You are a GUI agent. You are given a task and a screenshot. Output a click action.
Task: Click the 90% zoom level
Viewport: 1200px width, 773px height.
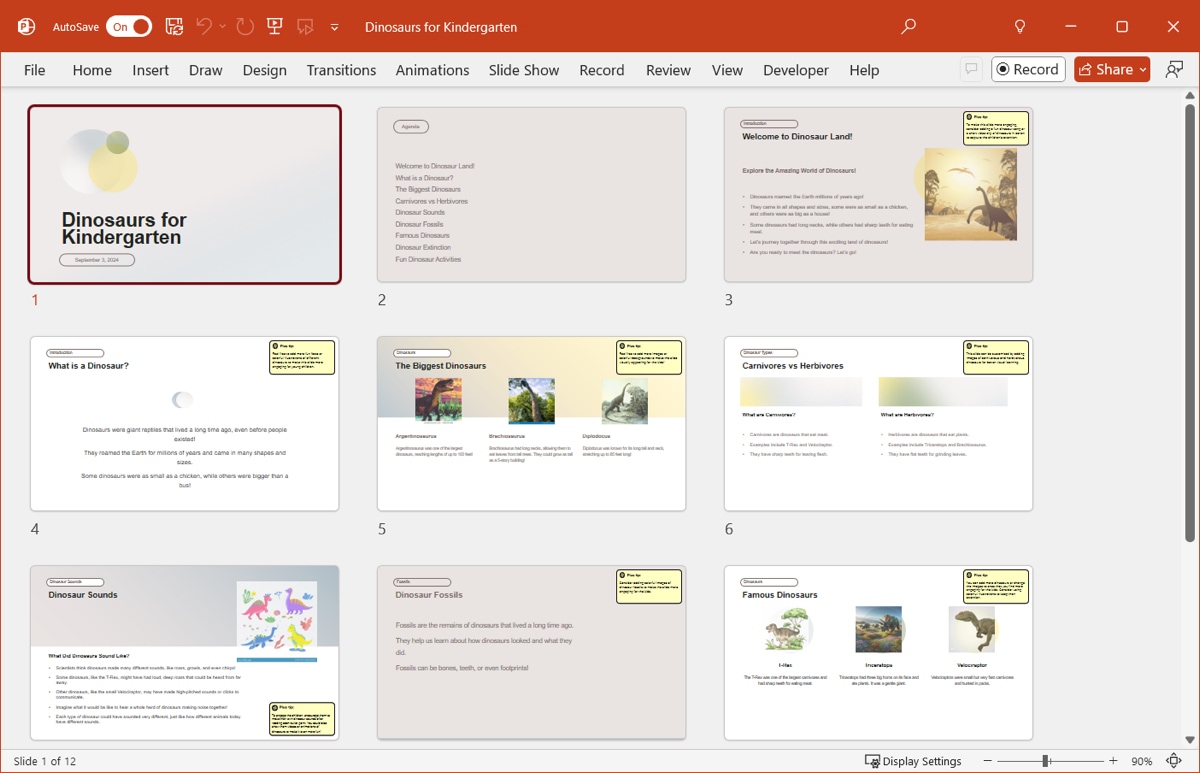point(1141,761)
